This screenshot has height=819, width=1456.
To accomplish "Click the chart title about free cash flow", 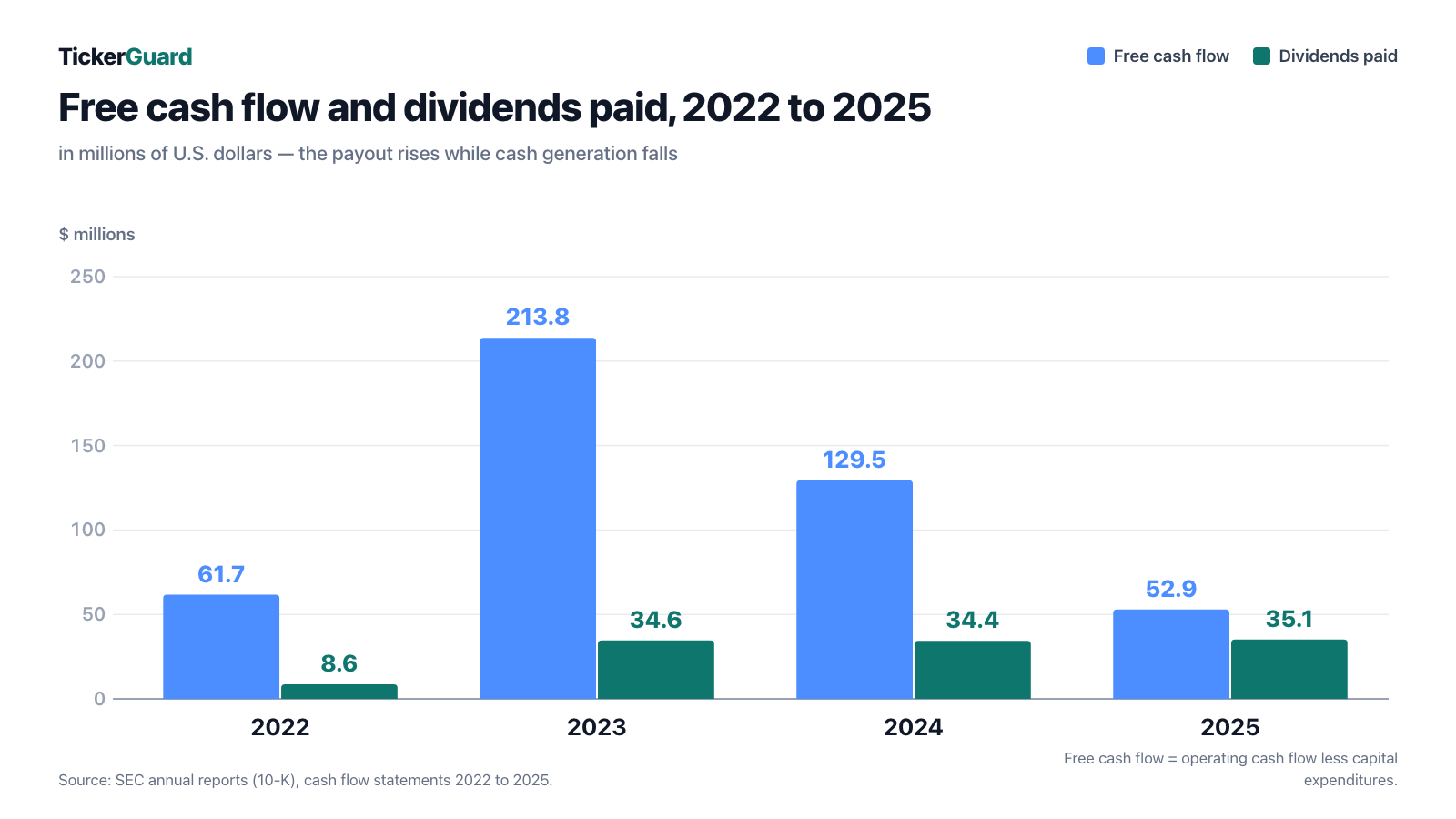I will [x=495, y=107].
